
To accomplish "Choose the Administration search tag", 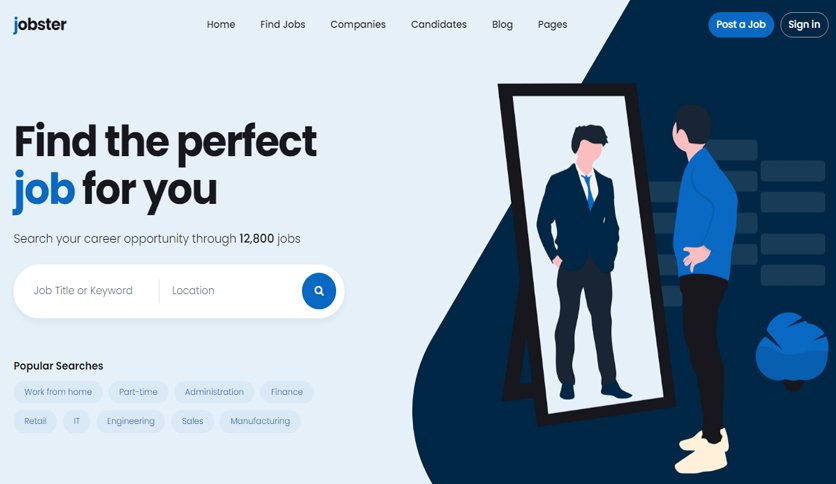I will (x=214, y=392).
